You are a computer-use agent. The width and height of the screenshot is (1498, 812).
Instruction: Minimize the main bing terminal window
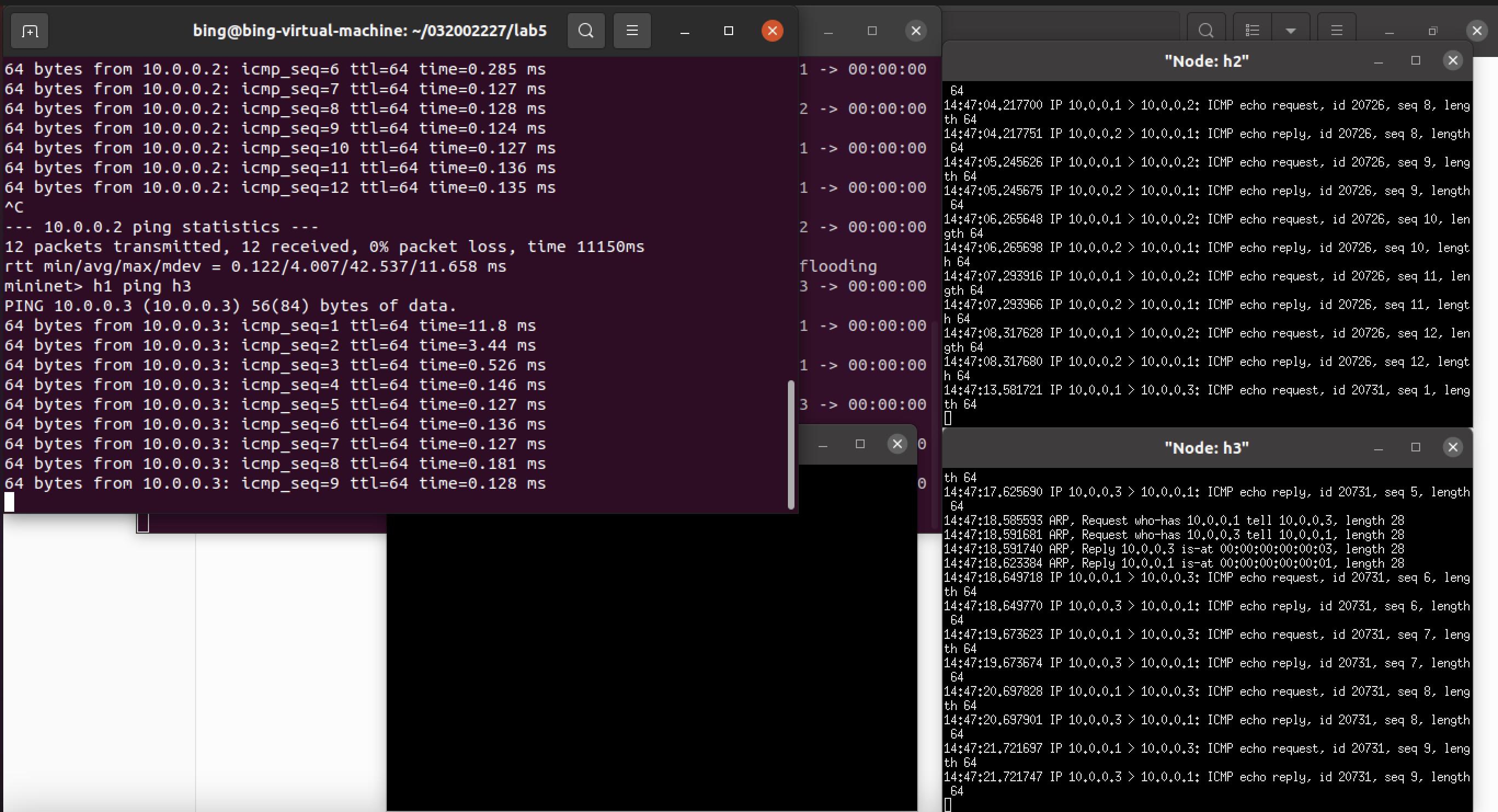(684, 31)
